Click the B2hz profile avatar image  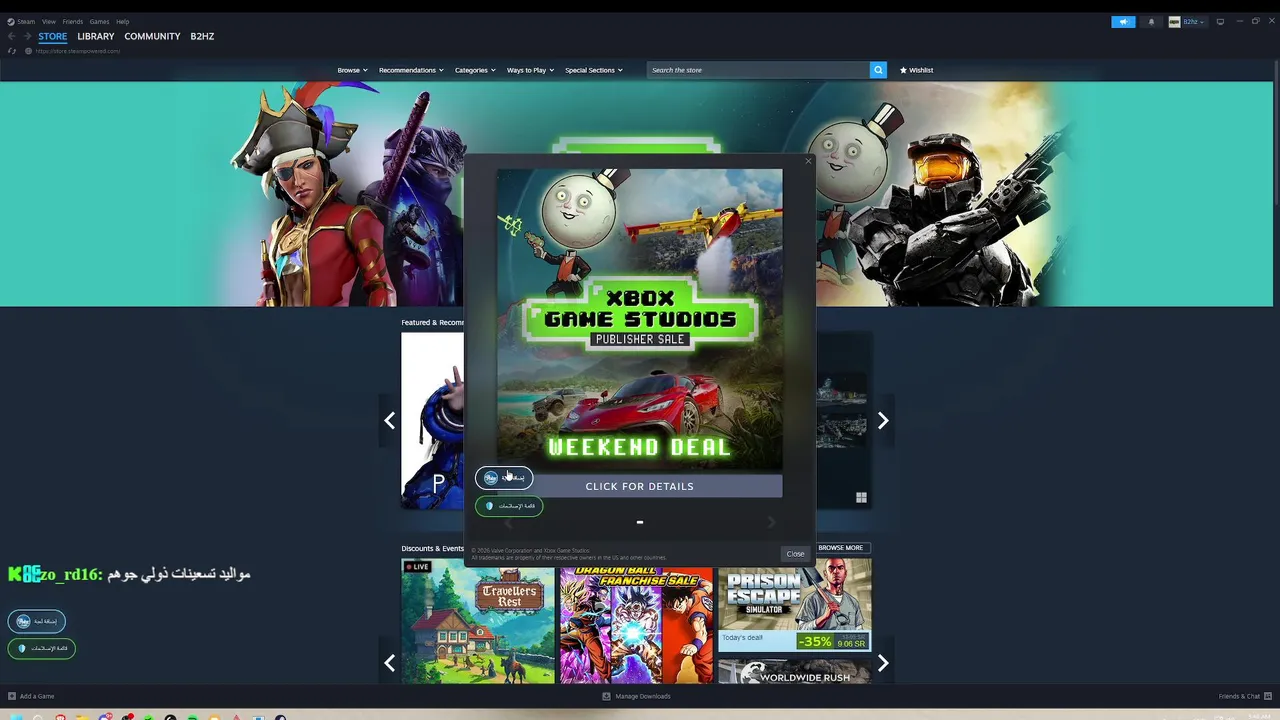[x=1174, y=21]
